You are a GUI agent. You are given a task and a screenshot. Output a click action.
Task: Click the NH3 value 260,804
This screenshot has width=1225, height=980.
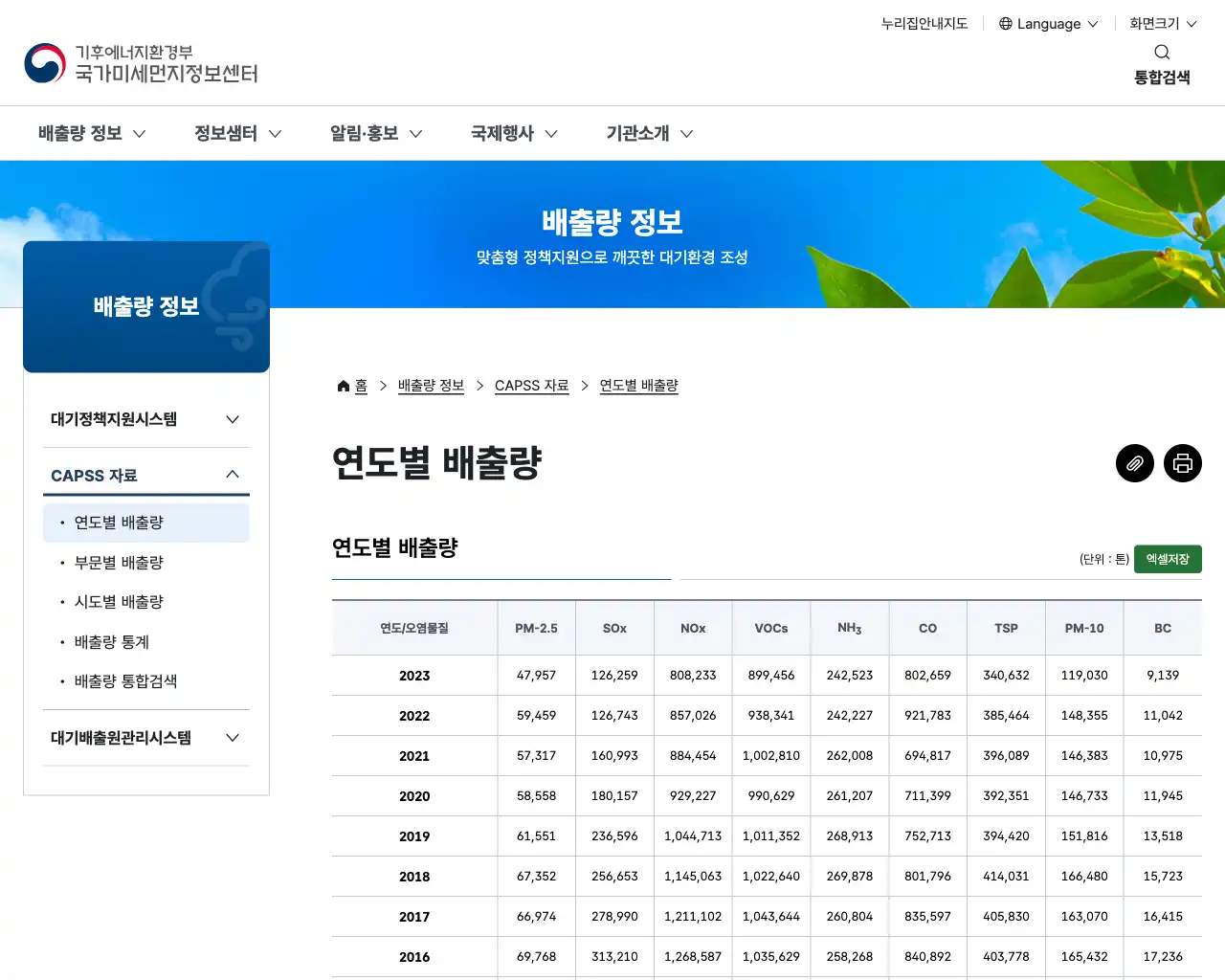(850, 917)
